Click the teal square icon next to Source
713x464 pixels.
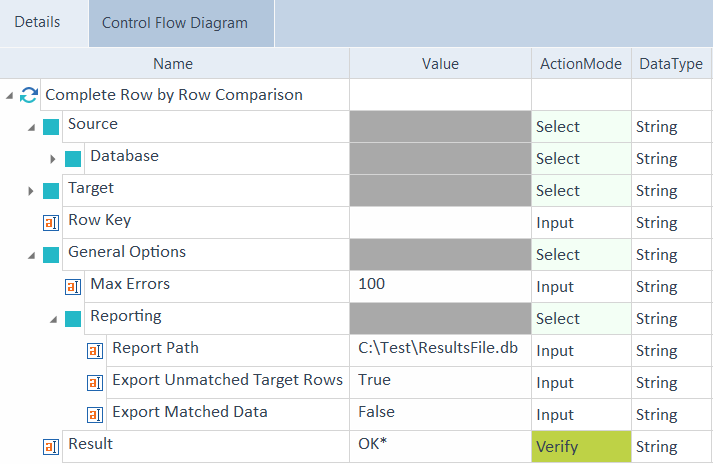click(51, 127)
